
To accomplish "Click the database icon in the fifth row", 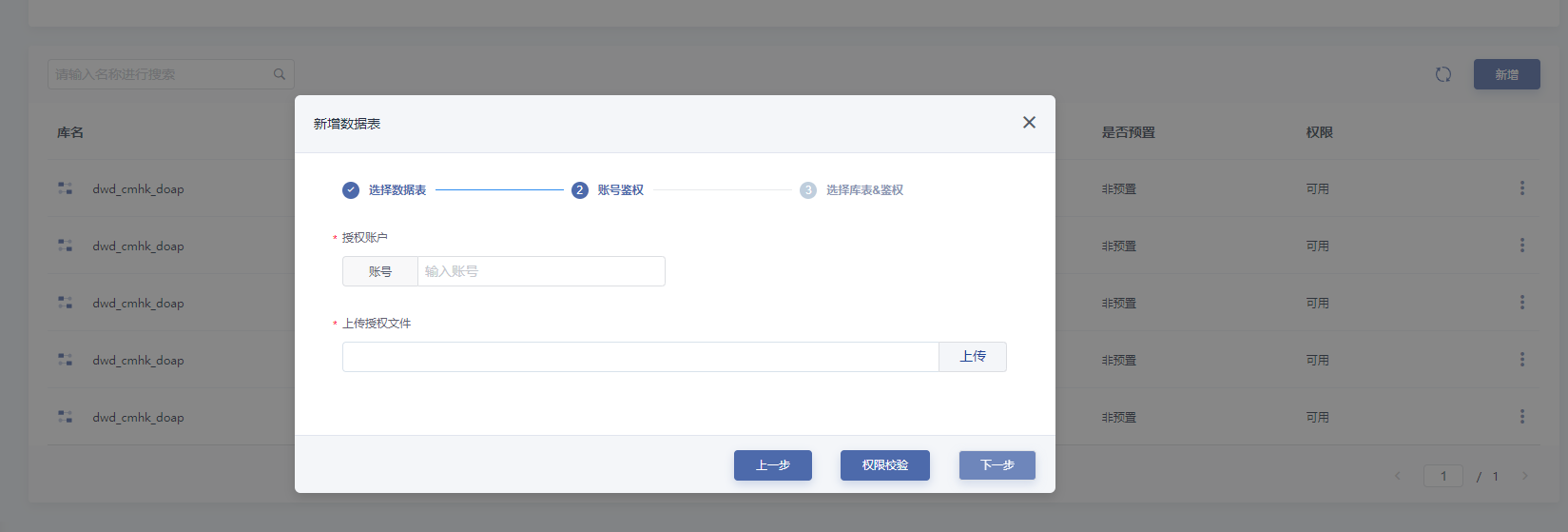I will [x=65, y=417].
